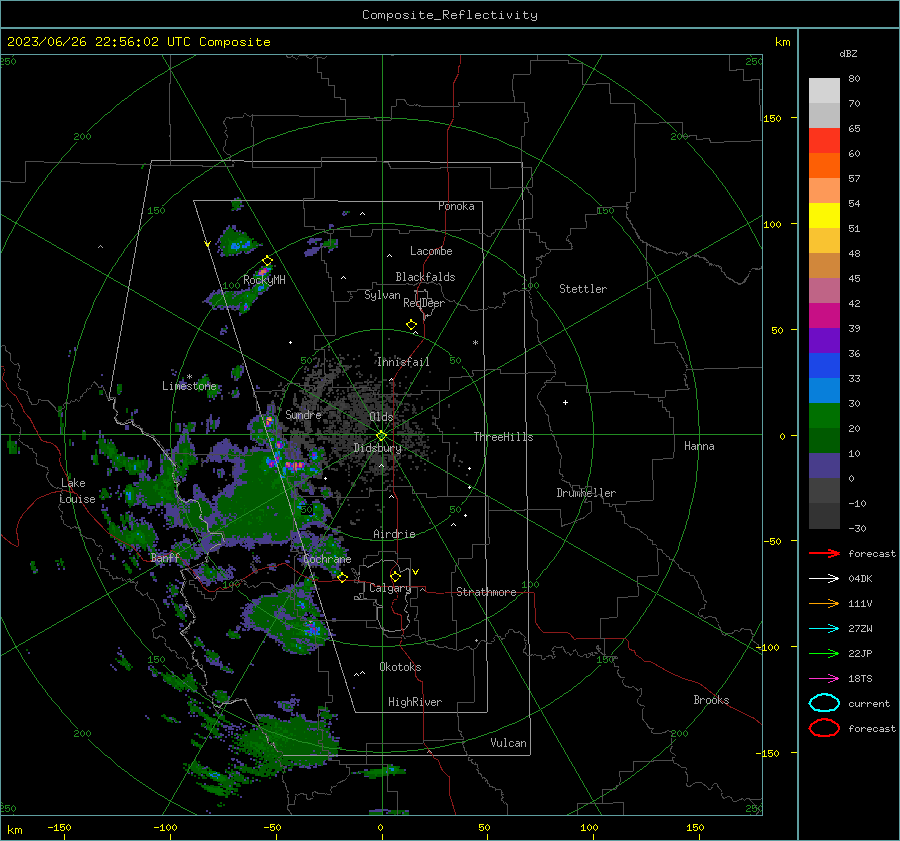Click the Banff town label
Screen dimensions: 900x841
pos(165,558)
